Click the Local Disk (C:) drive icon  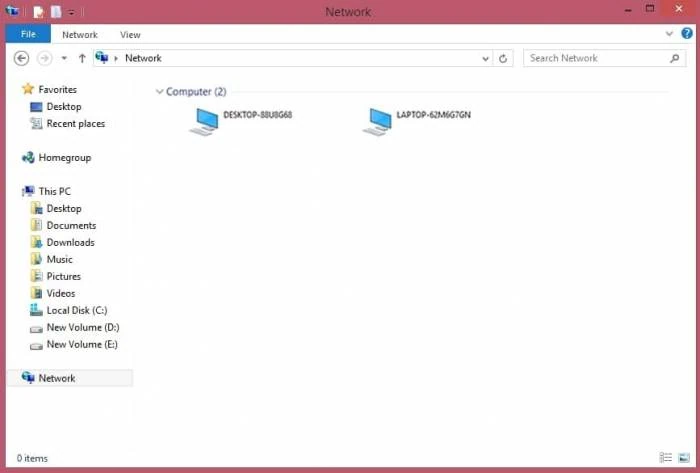pyautogui.click(x=36, y=310)
